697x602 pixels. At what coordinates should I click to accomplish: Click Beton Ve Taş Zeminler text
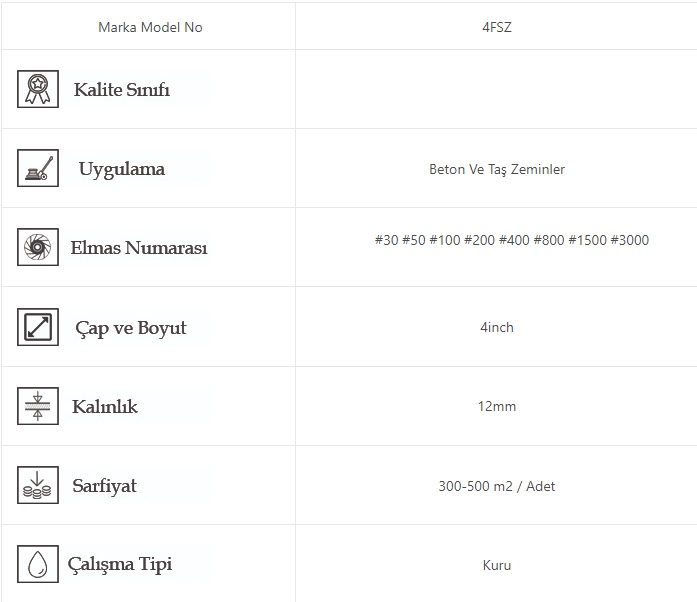coord(496,169)
